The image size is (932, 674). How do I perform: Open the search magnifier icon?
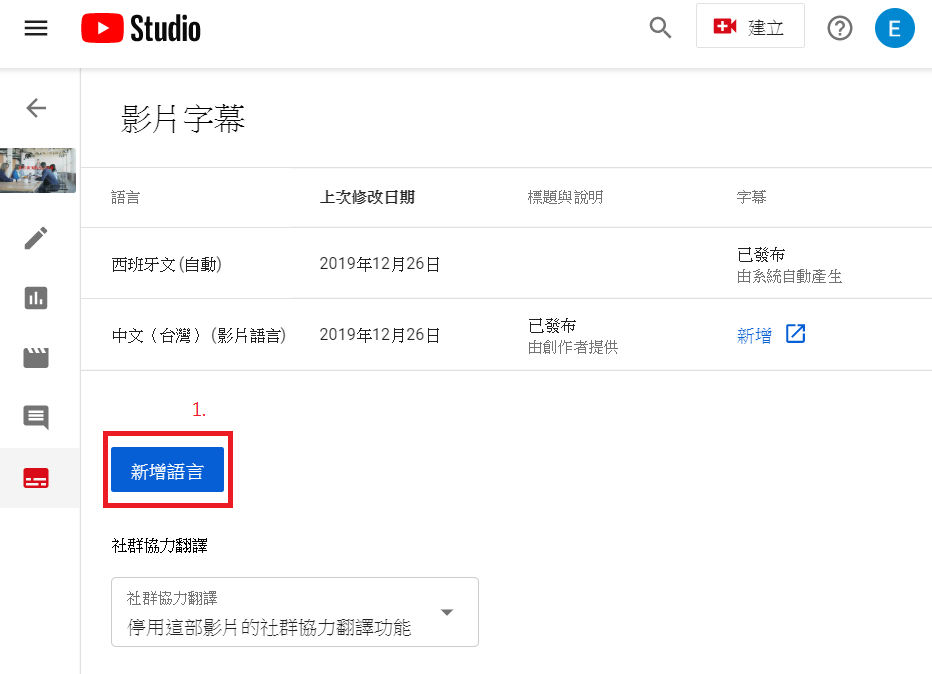click(x=660, y=27)
